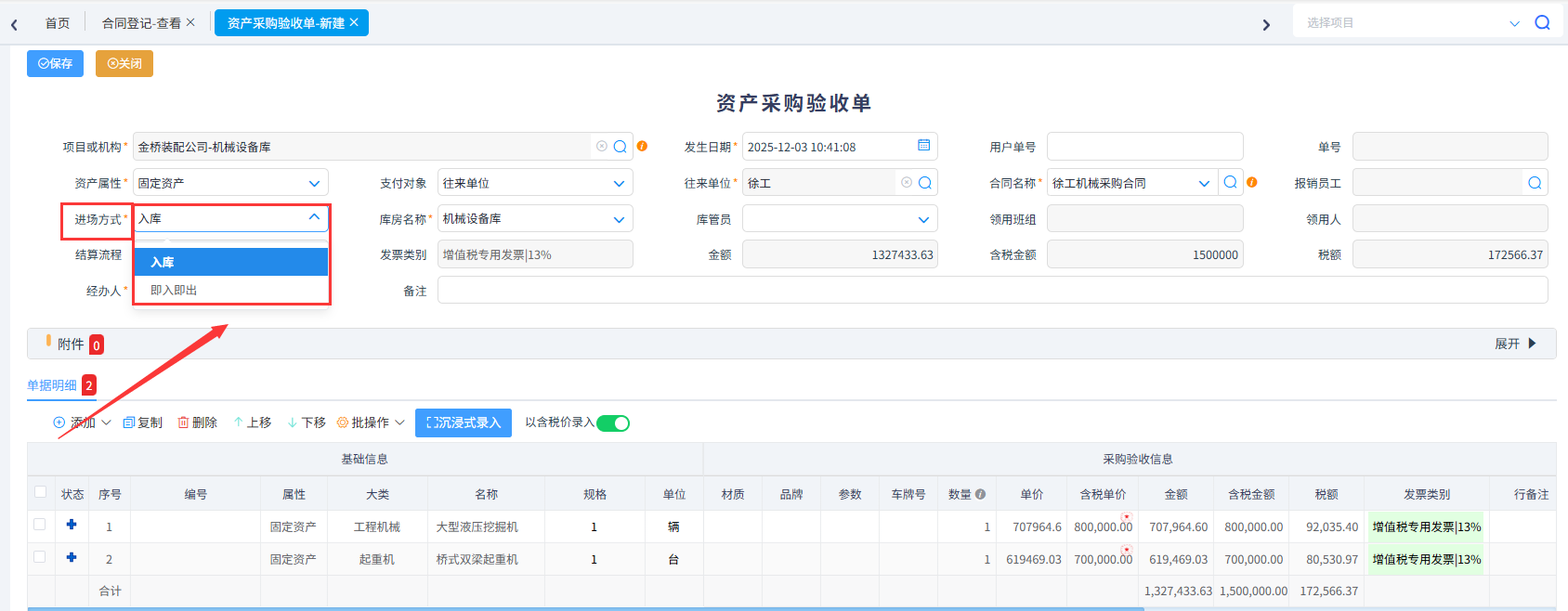Select 即入即出 from dropdown list
The height and width of the screenshot is (611, 1568).
tap(175, 290)
